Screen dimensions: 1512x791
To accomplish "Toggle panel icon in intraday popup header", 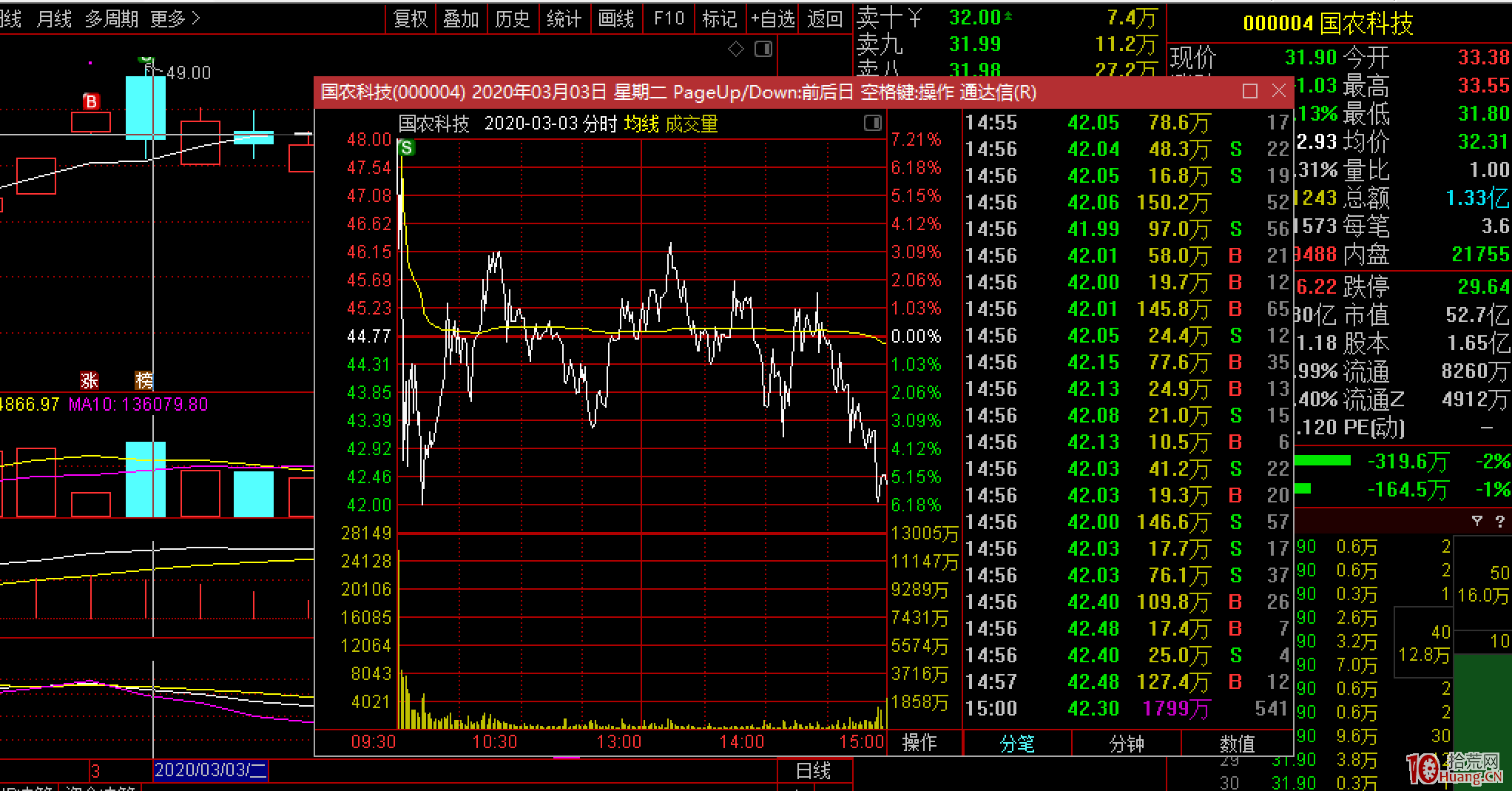I will pyautogui.click(x=873, y=123).
